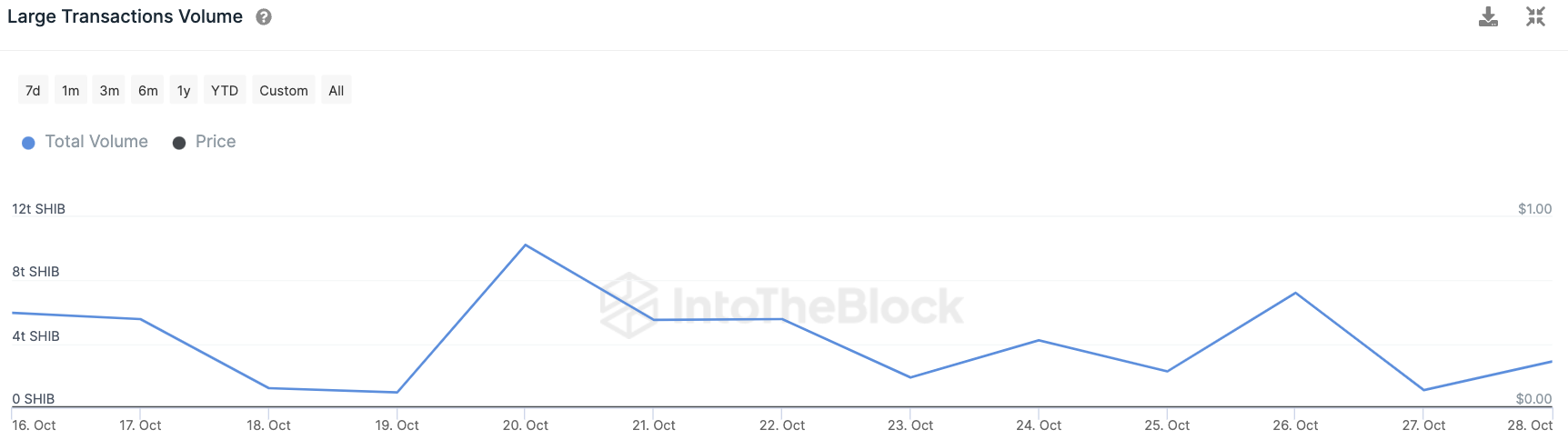
Task: Open the Custom date range
Action: pos(284,91)
